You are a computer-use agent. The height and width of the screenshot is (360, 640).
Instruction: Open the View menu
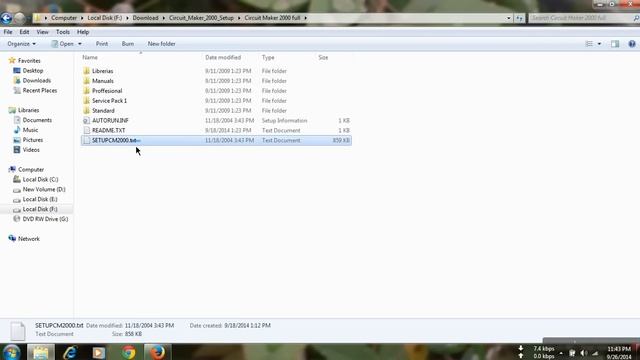pyautogui.click(x=42, y=32)
